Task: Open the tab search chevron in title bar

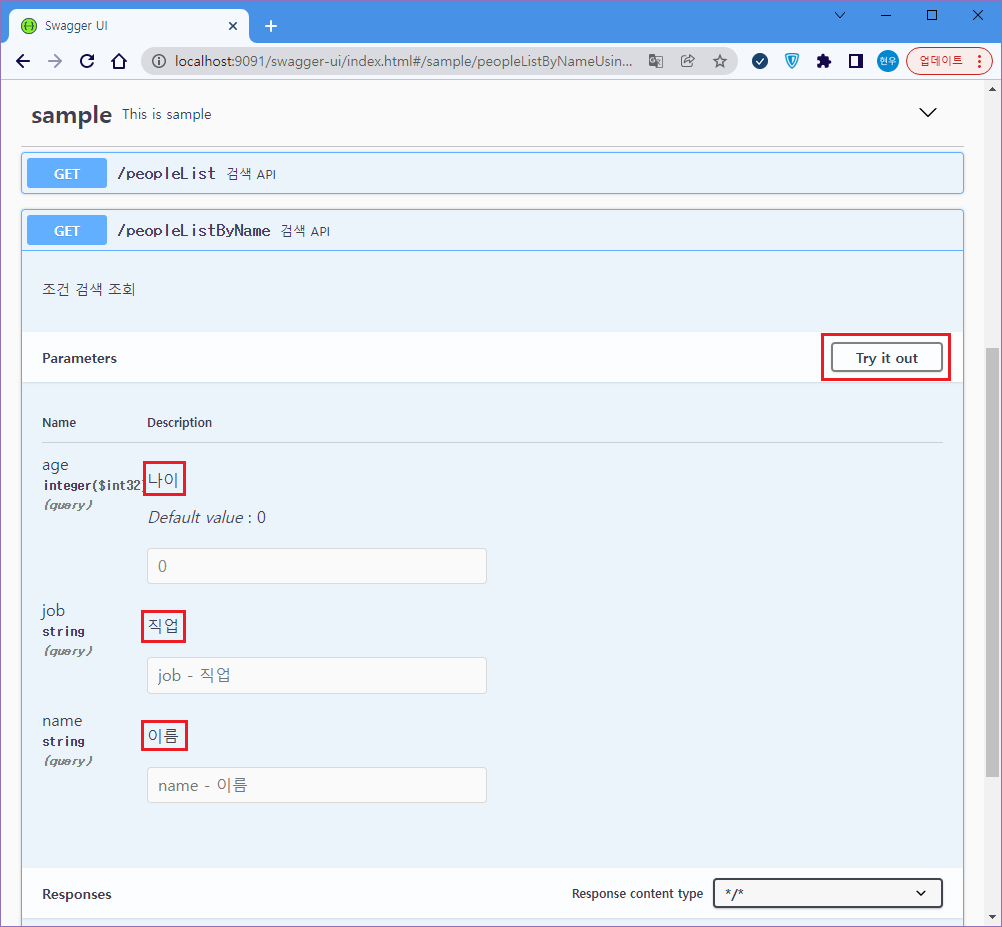Action: 840,15
